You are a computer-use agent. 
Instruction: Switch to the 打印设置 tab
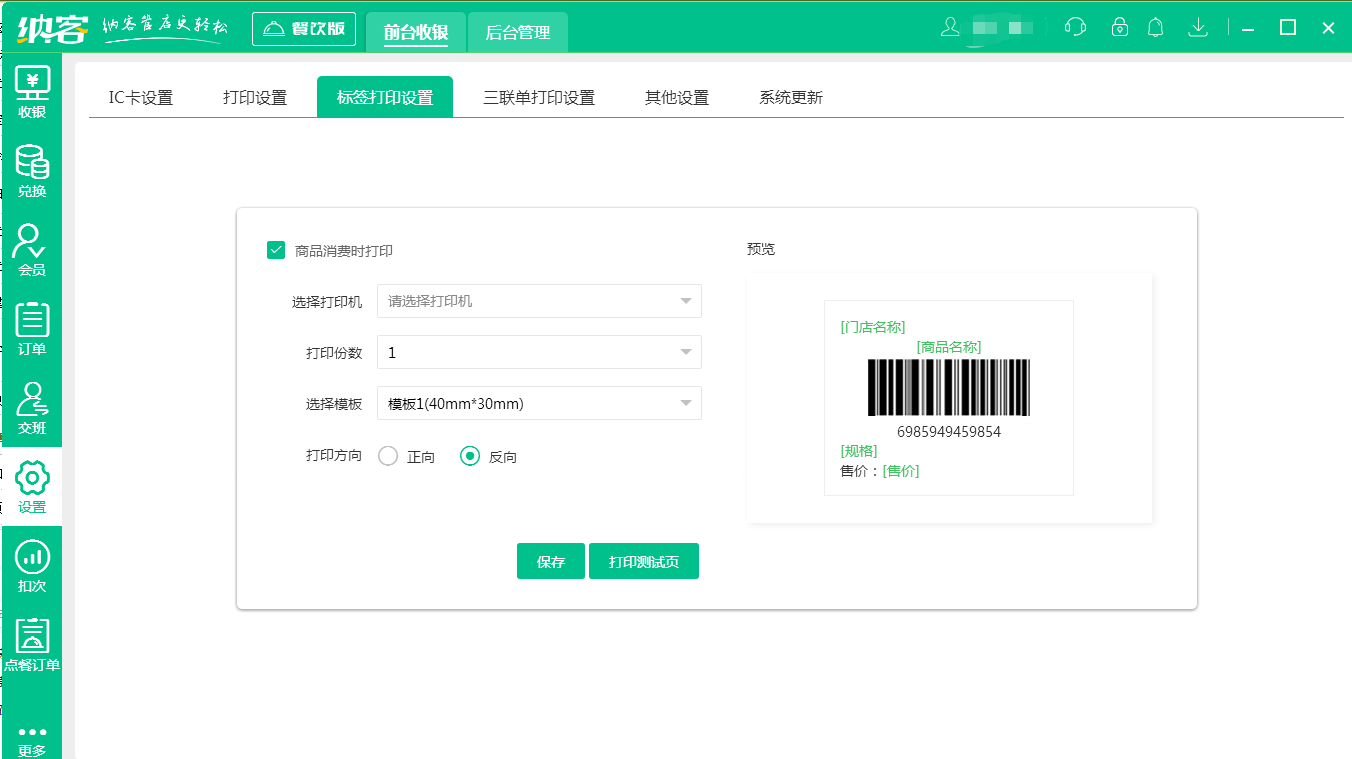255,97
